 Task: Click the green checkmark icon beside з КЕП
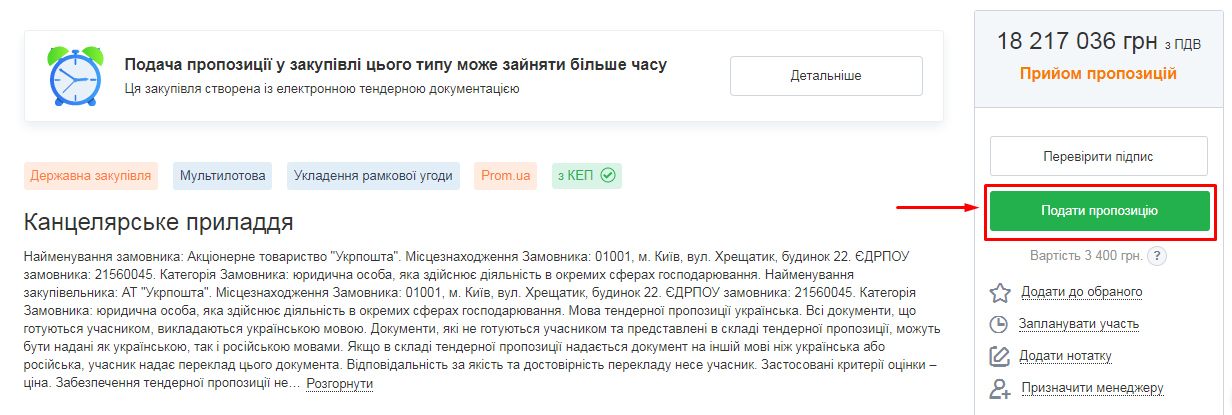click(x=607, y=176)
